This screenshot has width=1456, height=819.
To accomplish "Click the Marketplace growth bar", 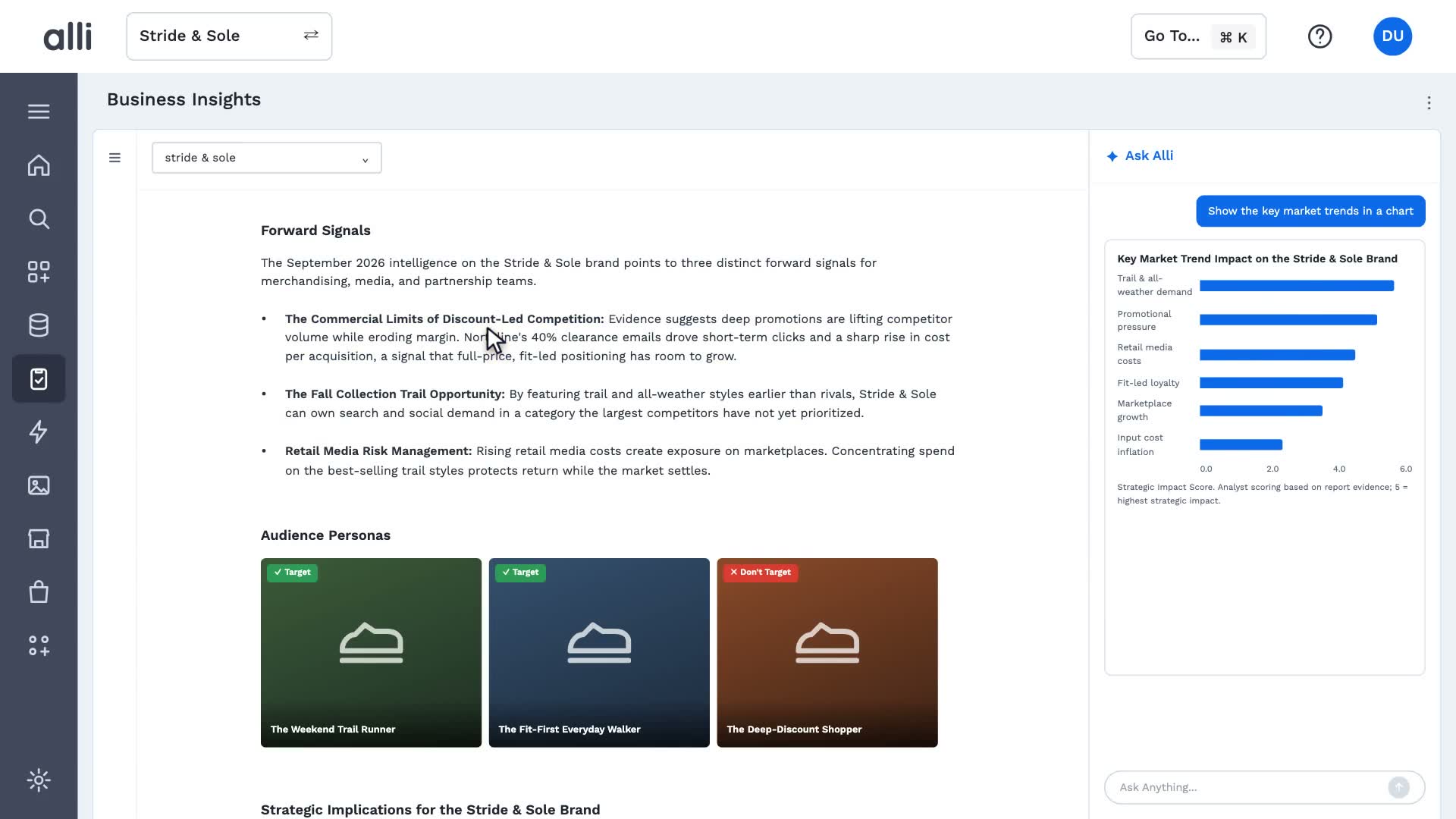I will [1261, 411].
